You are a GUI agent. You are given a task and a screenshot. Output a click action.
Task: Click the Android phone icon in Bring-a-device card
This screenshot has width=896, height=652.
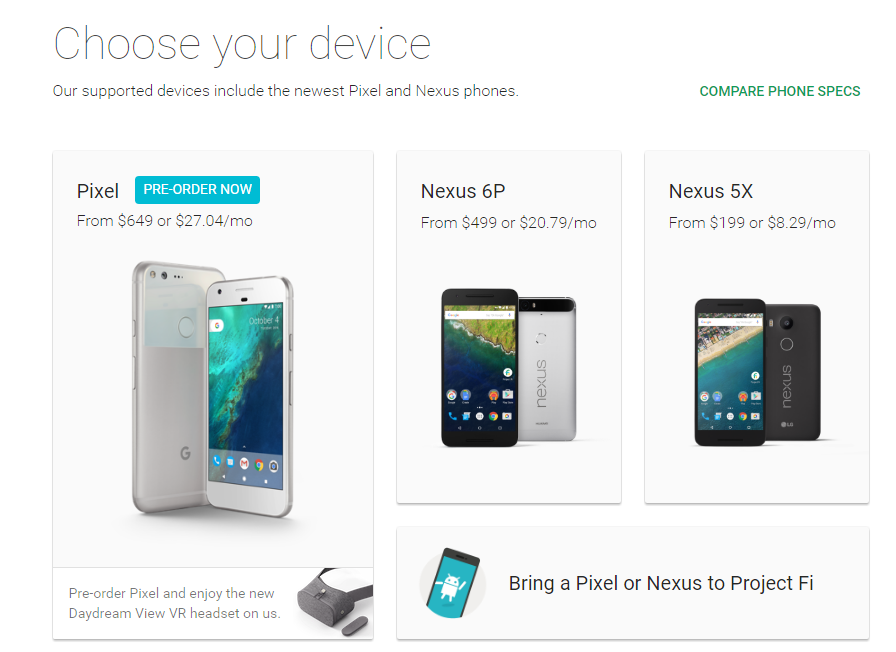click(453, 583)
